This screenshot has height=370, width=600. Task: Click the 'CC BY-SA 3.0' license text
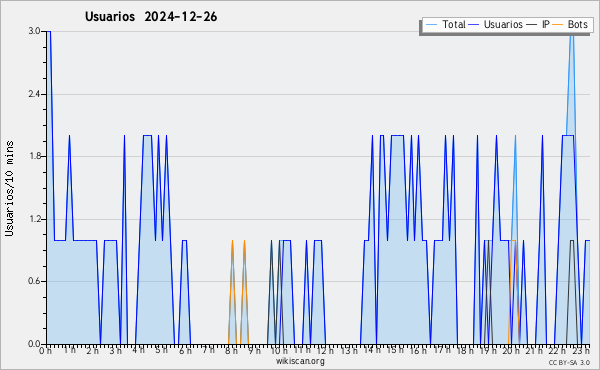click(x=569, y=362)
